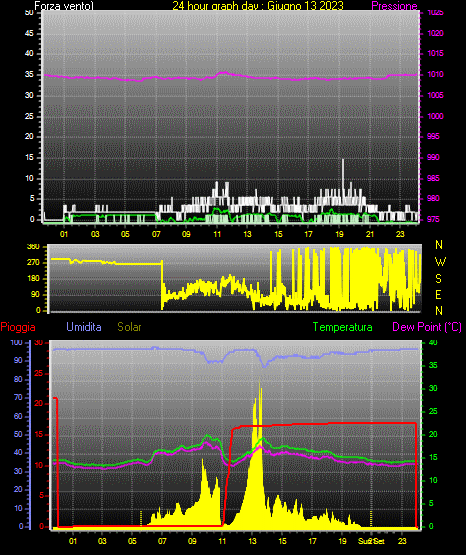Click the red '20' rain axis value
The height and width of the screenshot is (555, 466).
click(39, 404)
